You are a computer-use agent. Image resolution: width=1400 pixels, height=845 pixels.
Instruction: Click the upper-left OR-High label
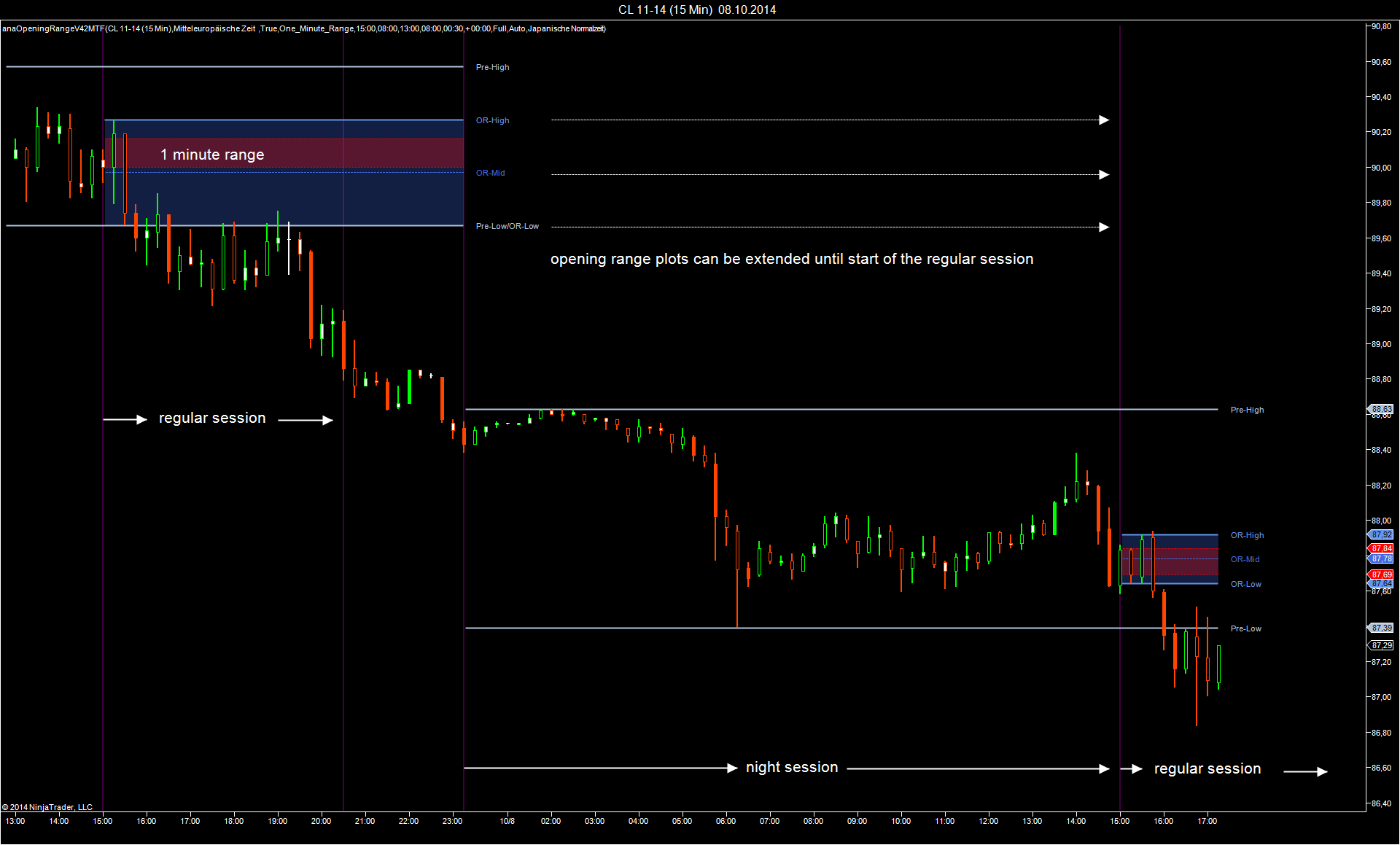(492, 120)
